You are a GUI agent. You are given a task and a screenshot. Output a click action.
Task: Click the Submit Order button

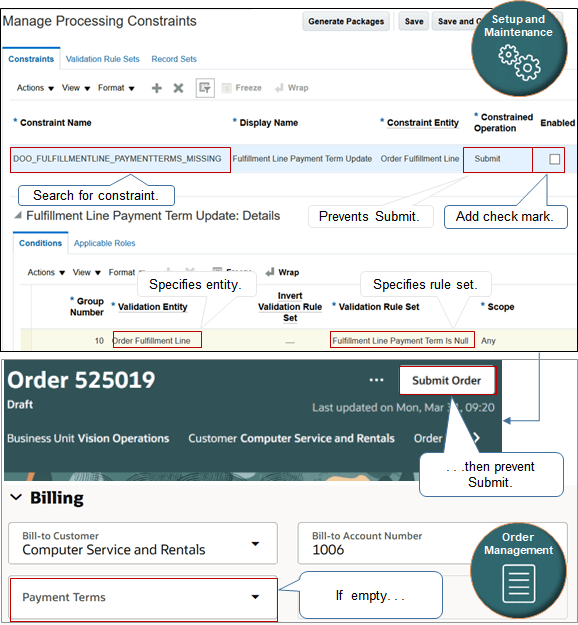pyautogui.click(x=447, y=381)
